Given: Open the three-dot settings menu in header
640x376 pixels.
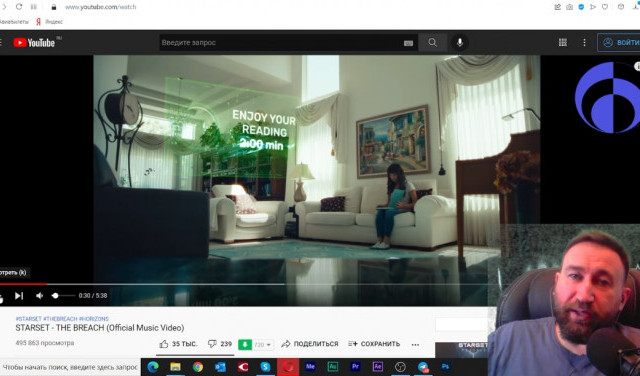Looking at the screenshot, I should click(x=584, y=42).
